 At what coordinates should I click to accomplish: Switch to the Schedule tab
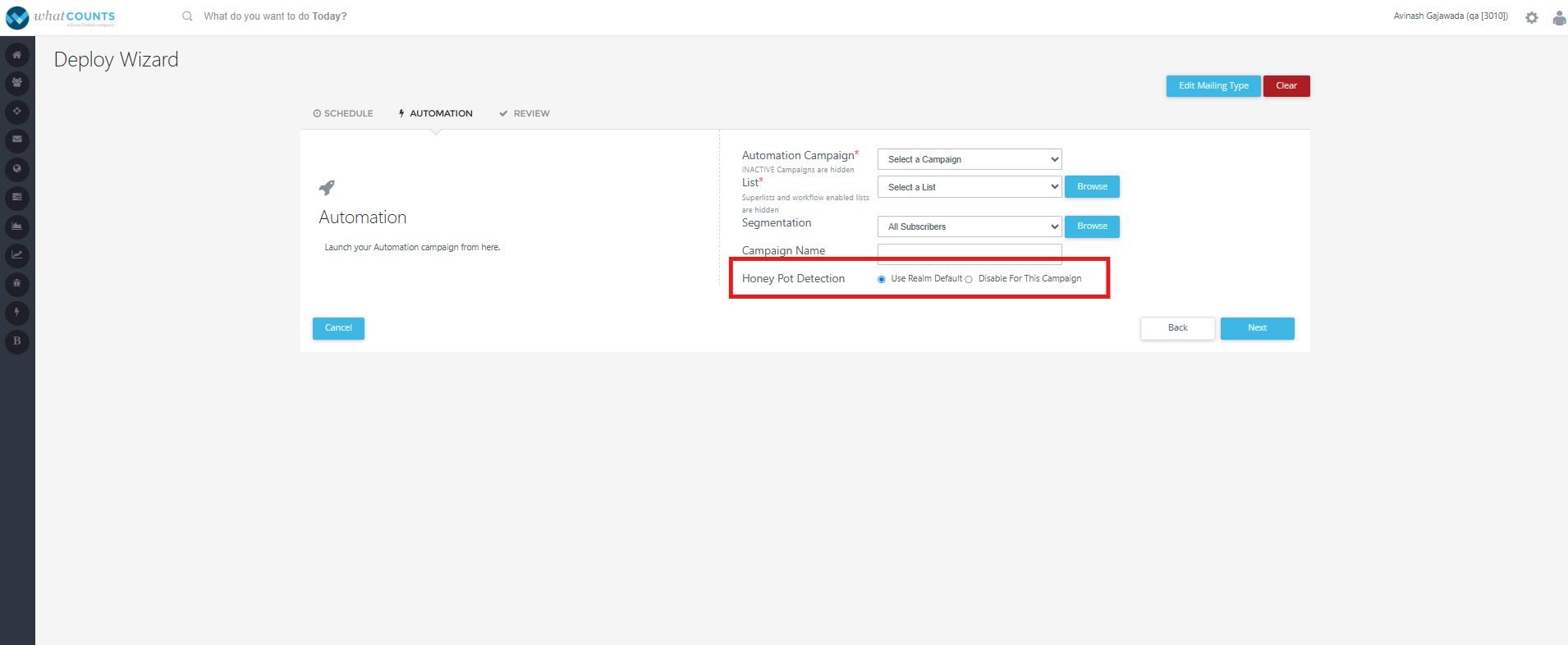343,113
